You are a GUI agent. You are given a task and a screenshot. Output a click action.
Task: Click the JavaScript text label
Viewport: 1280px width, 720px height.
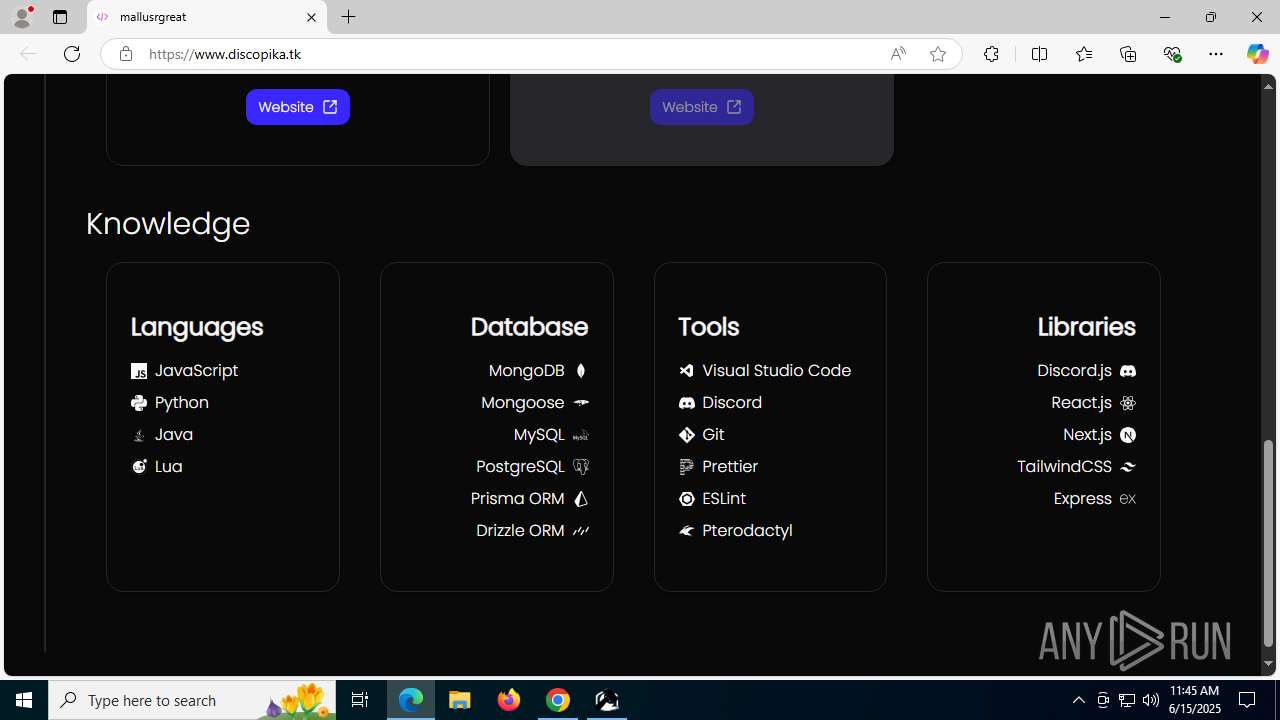pyautogui.click(x=196, y=371)
